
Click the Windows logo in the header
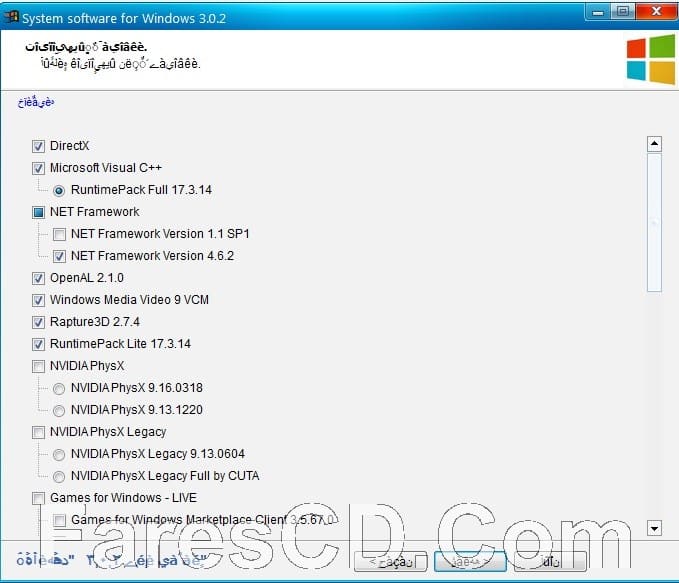point(650,60)
